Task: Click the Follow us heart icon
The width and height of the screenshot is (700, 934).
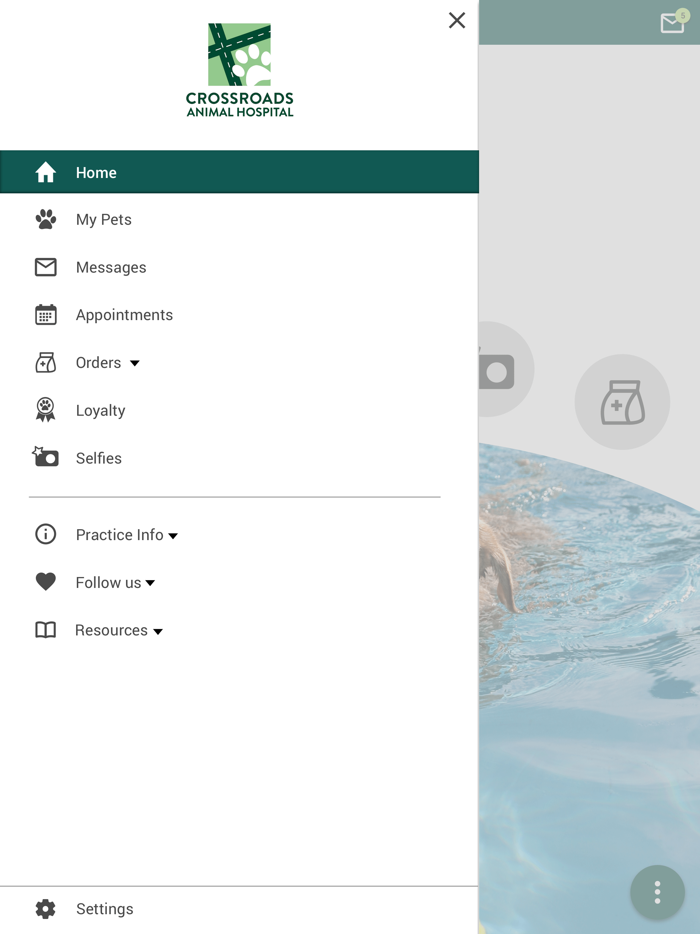Action: click(45, 581)
